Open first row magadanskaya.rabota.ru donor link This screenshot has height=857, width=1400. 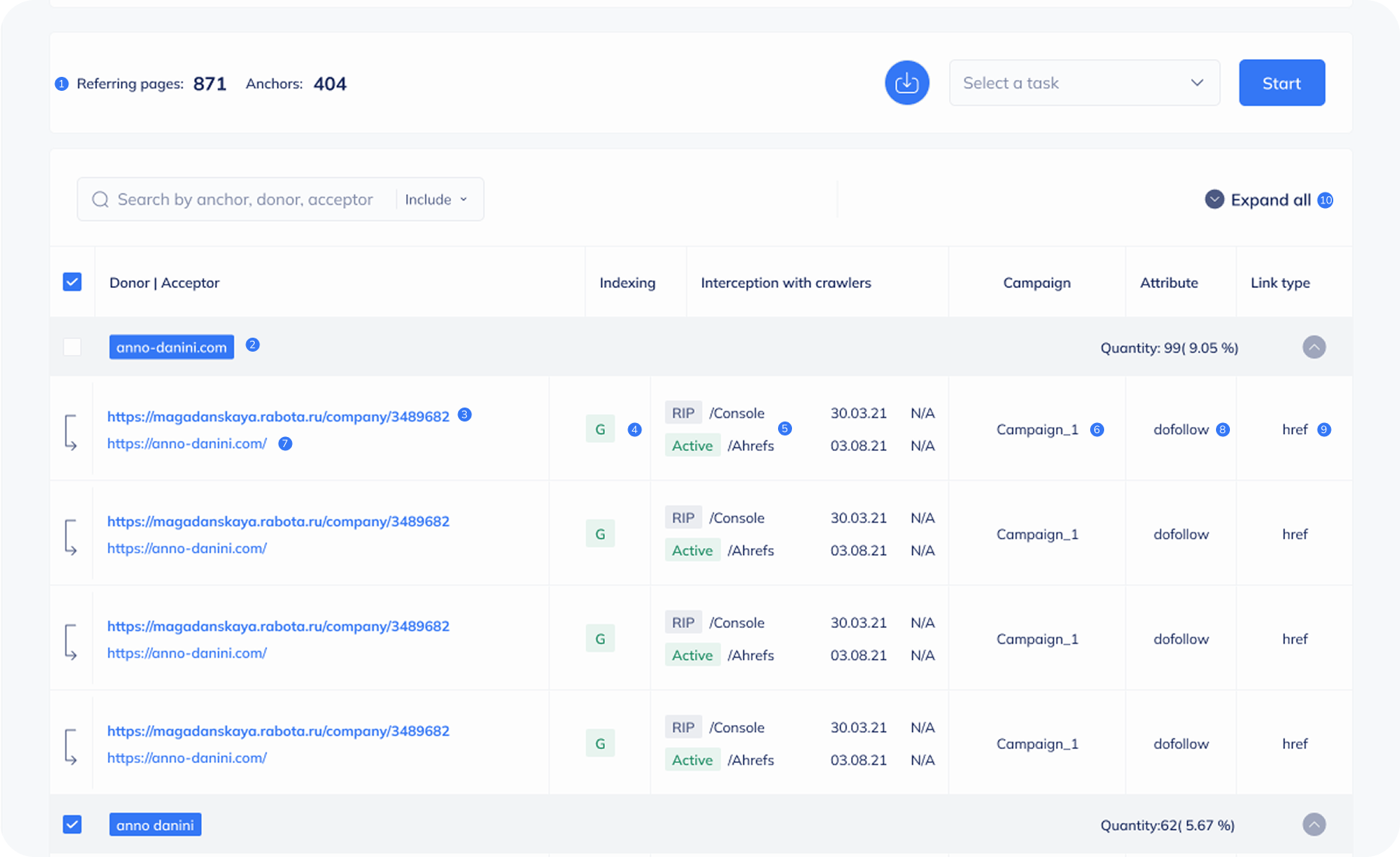(278, 416)
